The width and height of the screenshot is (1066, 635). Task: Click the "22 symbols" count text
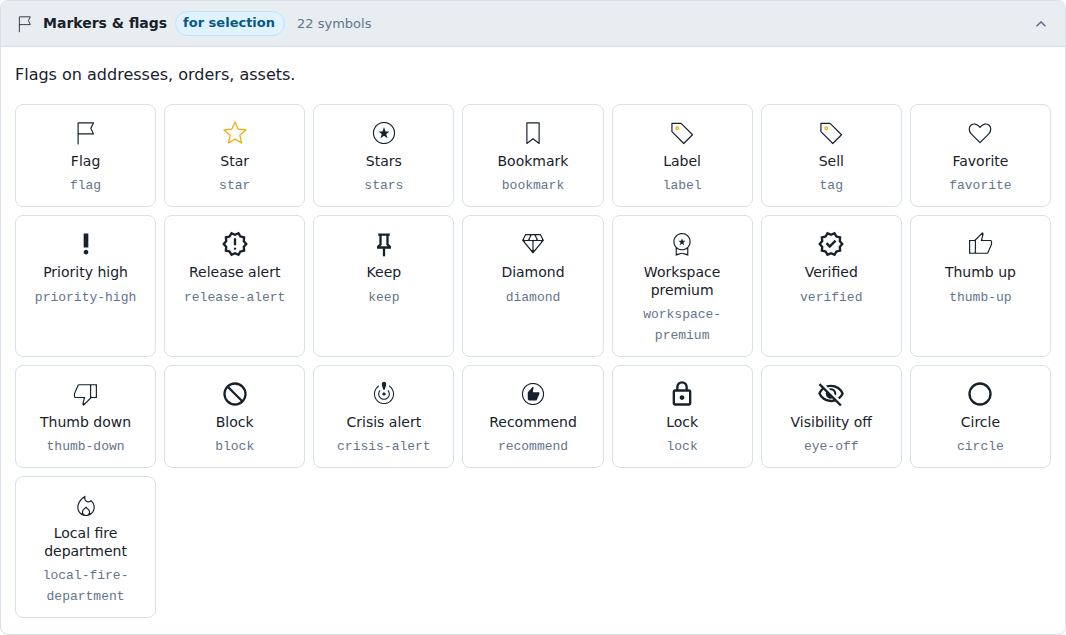coord(334,24)
